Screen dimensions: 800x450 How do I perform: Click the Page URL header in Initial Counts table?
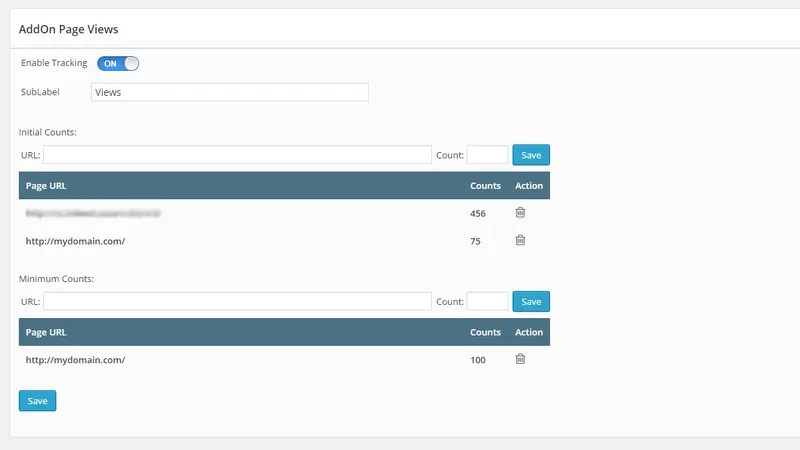(46, 186)
